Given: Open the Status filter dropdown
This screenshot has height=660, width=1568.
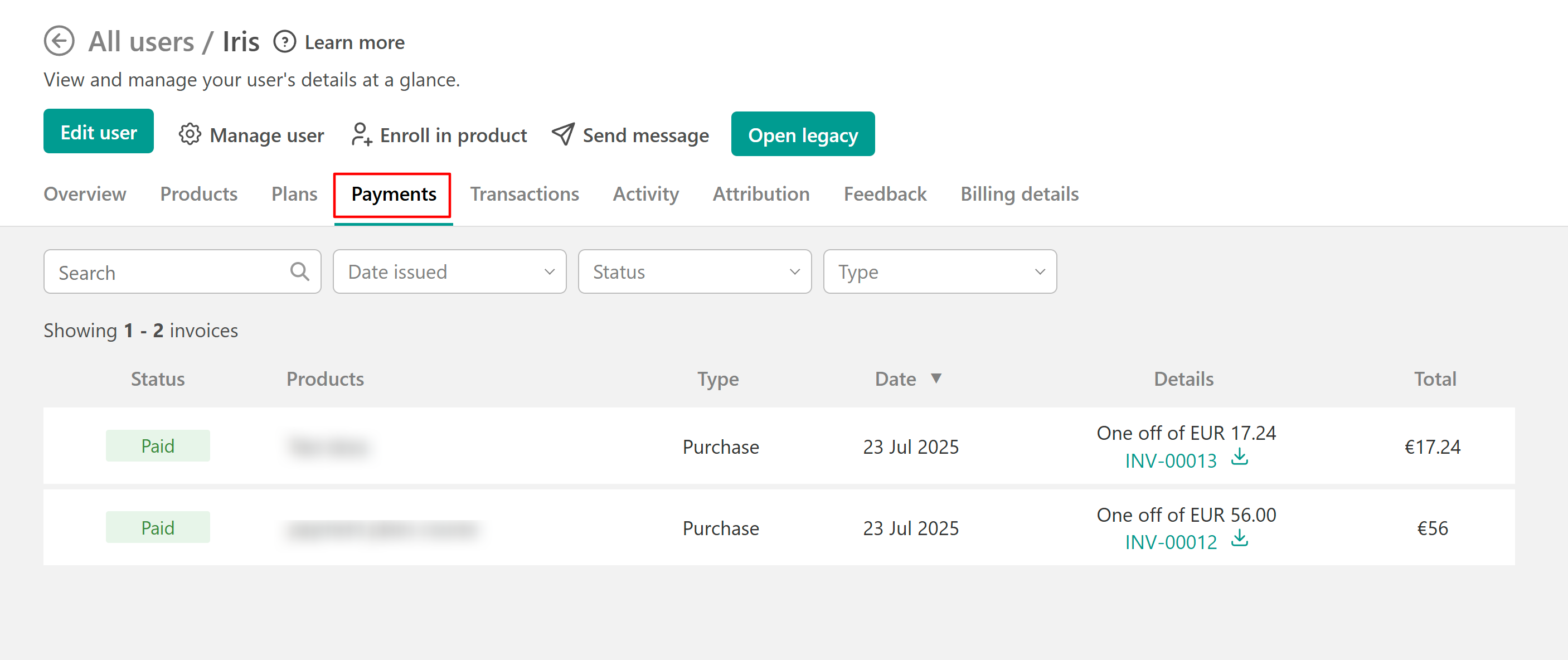Looking at the screenshot, I should click(695, 271).
